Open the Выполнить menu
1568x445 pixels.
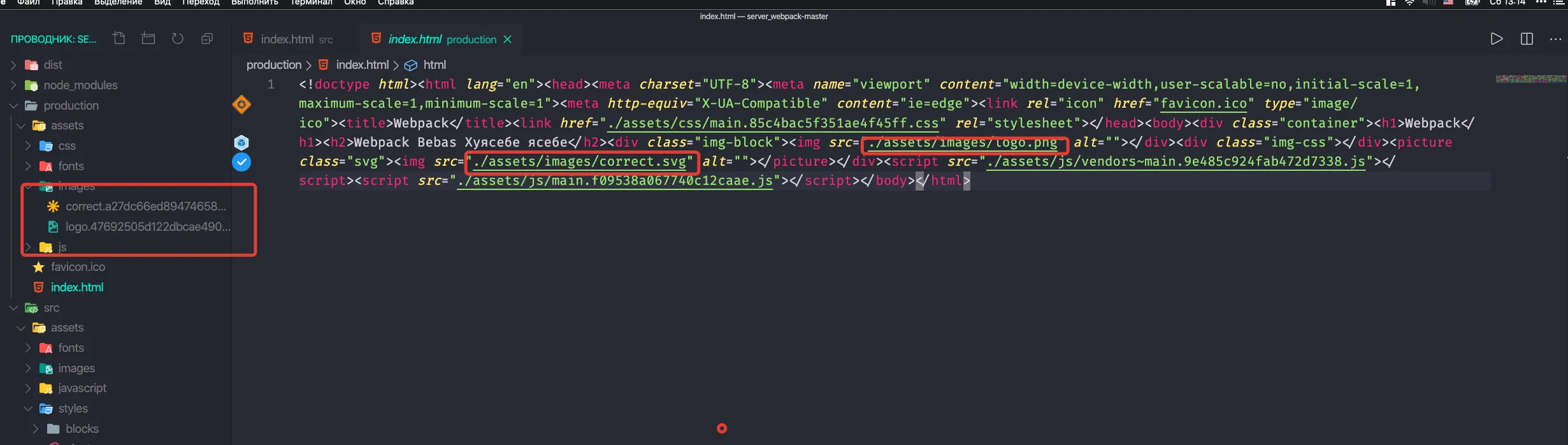click(254, 3)
